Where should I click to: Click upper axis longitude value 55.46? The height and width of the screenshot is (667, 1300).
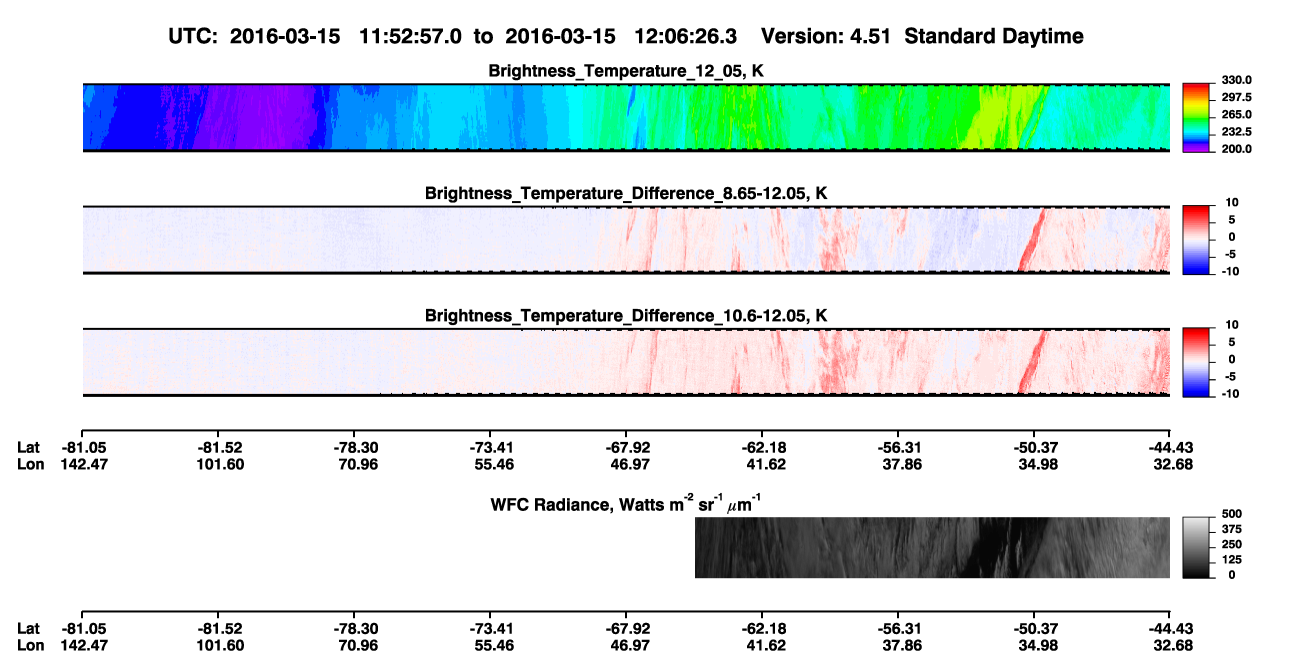point(490,464)
